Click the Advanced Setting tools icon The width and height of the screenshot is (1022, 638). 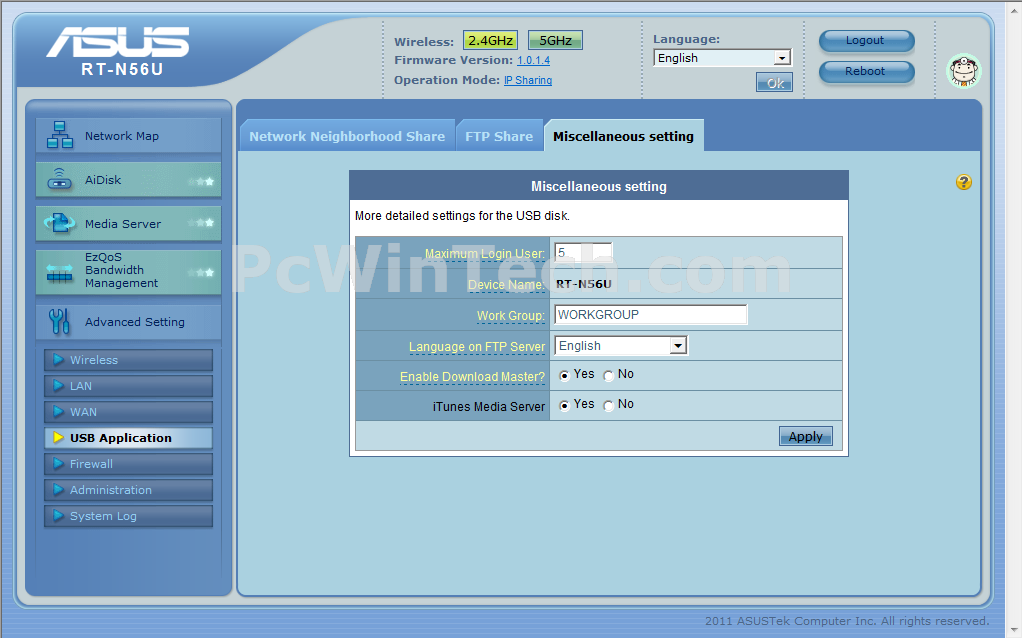point(59,321)
